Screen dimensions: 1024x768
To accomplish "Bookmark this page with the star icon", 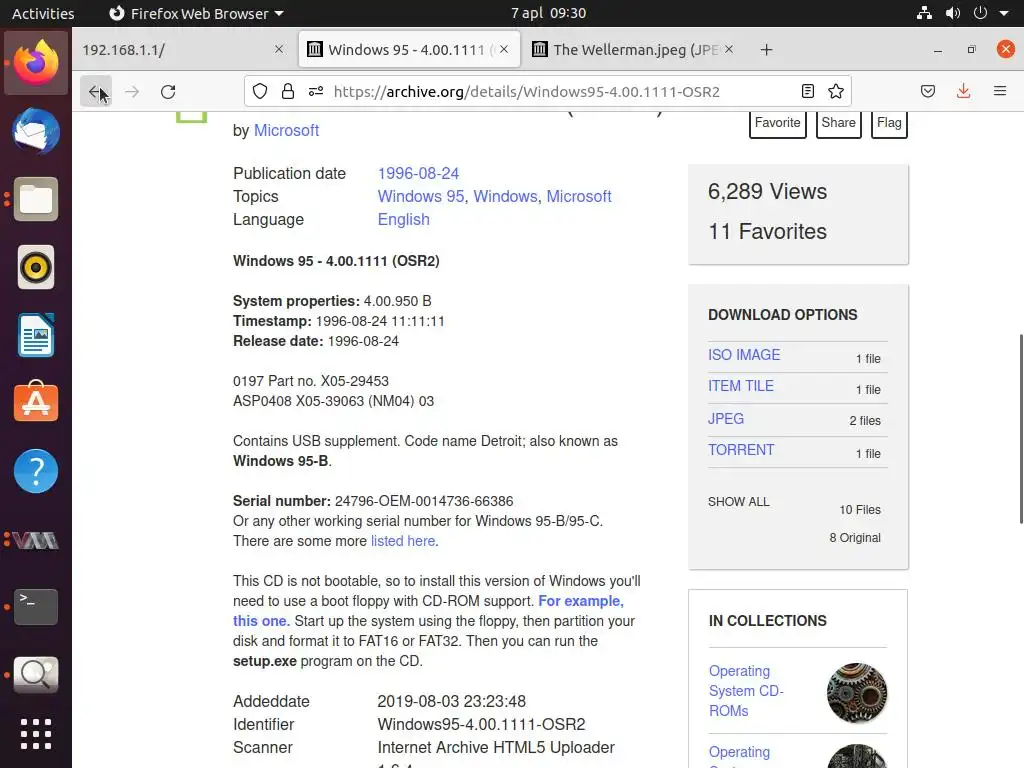I will click(836, 91).
